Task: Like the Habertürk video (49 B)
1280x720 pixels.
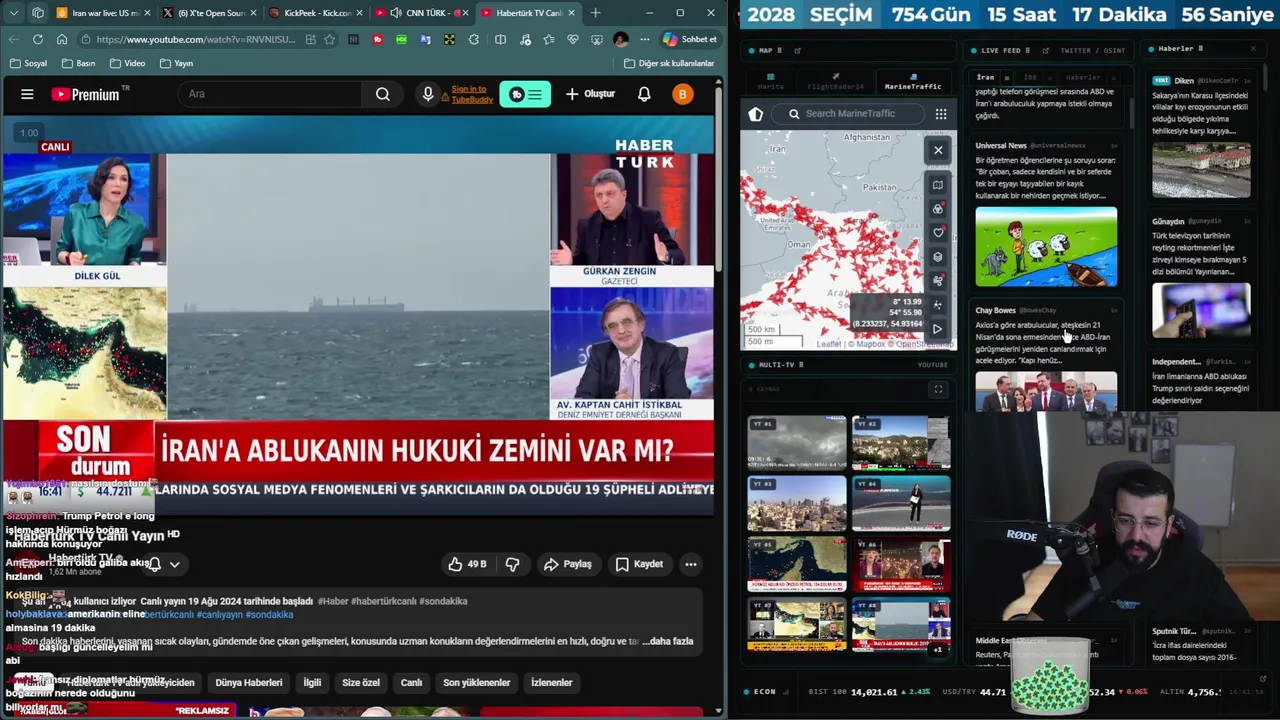Action: coord(467,564)
